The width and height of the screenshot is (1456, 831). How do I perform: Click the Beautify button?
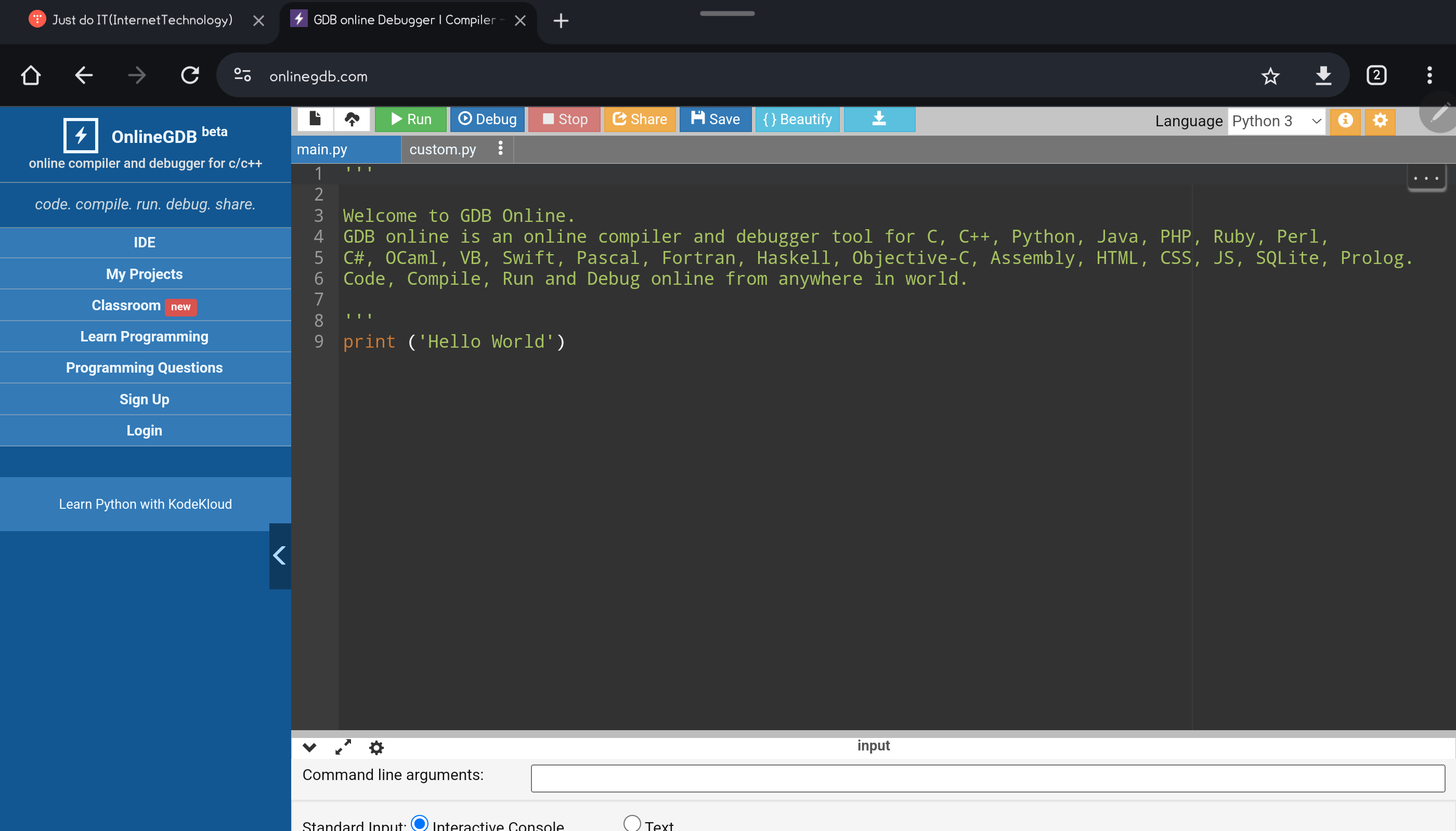click(797, 120)
